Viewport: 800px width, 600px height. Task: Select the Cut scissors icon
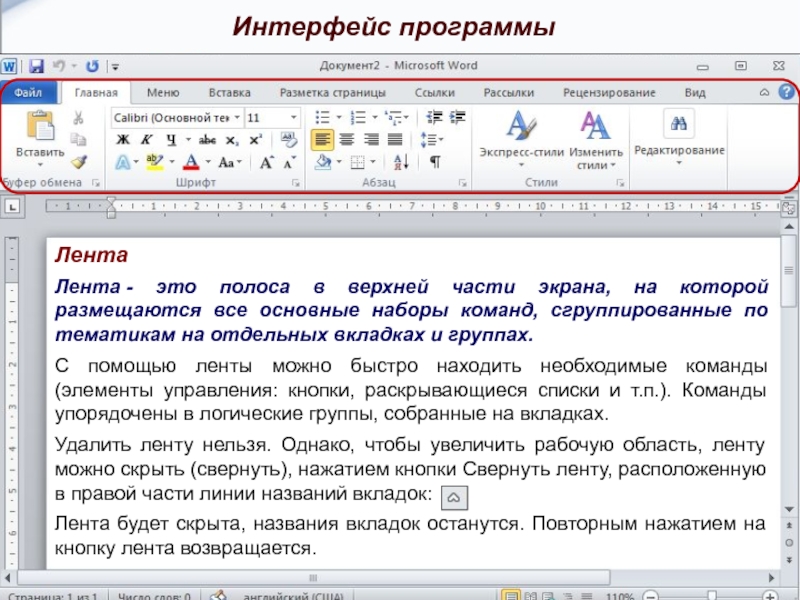(x=78, y=118)
